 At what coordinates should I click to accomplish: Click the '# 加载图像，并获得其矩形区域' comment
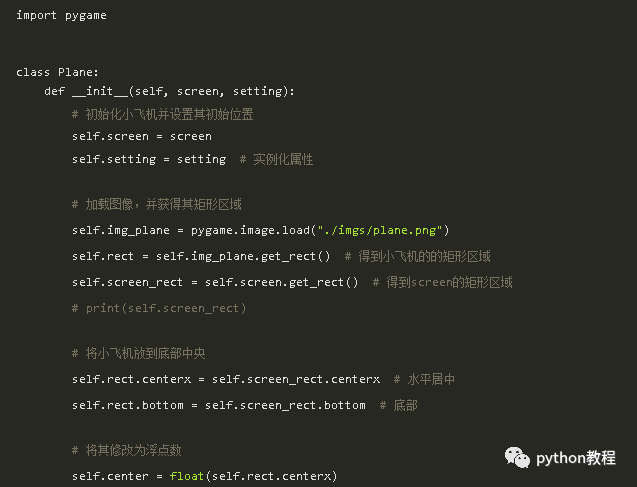click(156, 204)
